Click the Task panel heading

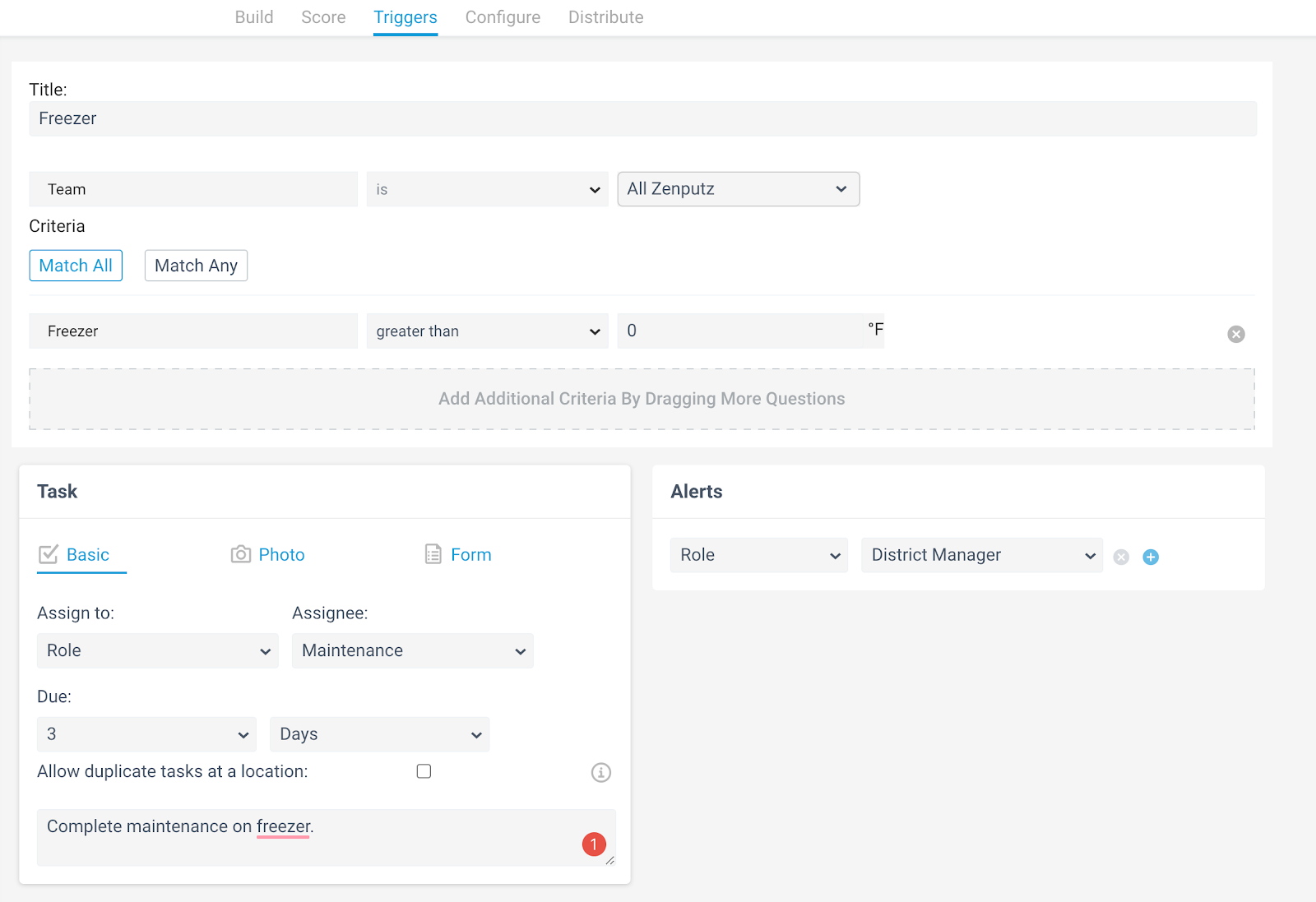(57, 492)
